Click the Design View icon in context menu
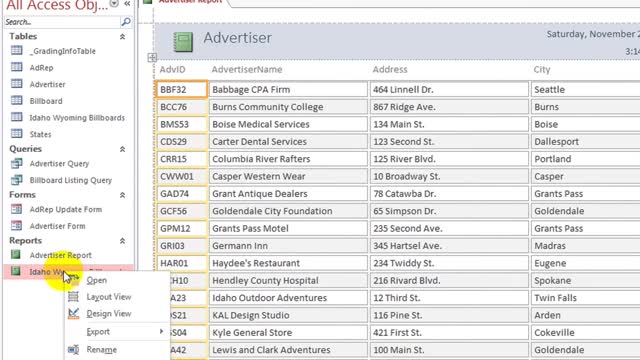 [x=73, y=313]
